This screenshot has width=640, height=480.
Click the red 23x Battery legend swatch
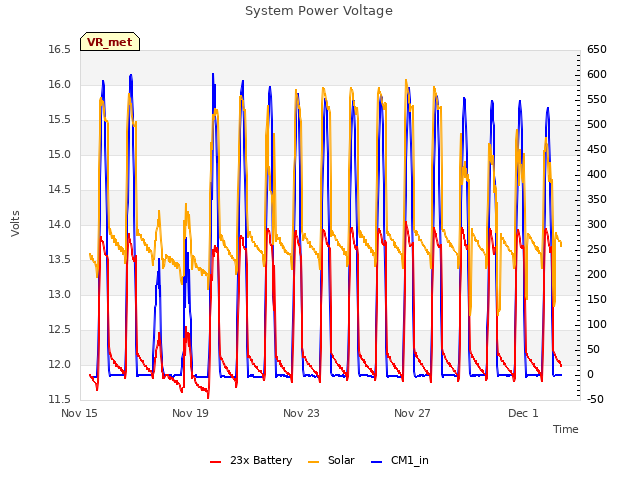216,462
